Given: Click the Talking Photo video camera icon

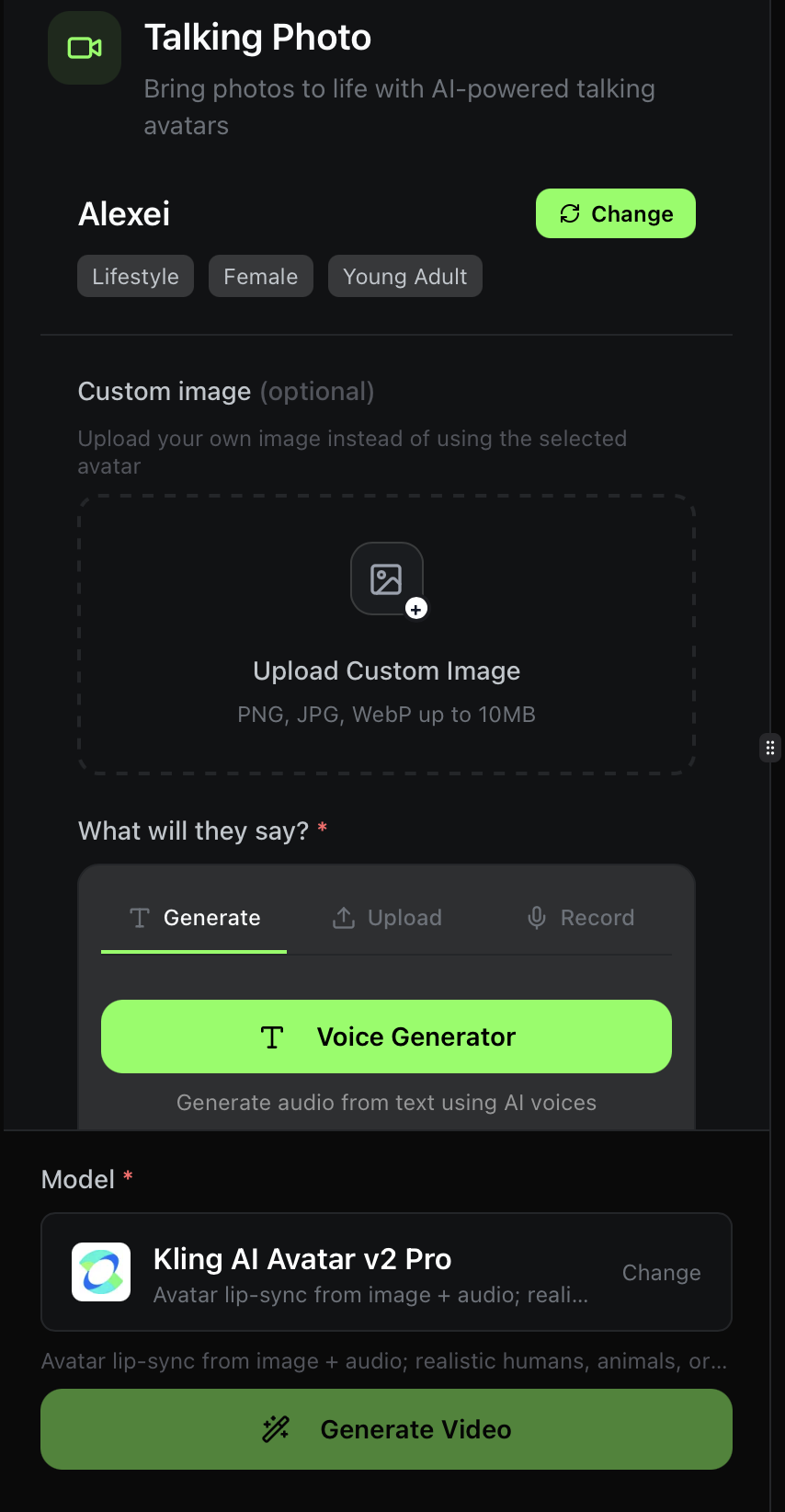Looking at the screenshot, I should (84, 47).
